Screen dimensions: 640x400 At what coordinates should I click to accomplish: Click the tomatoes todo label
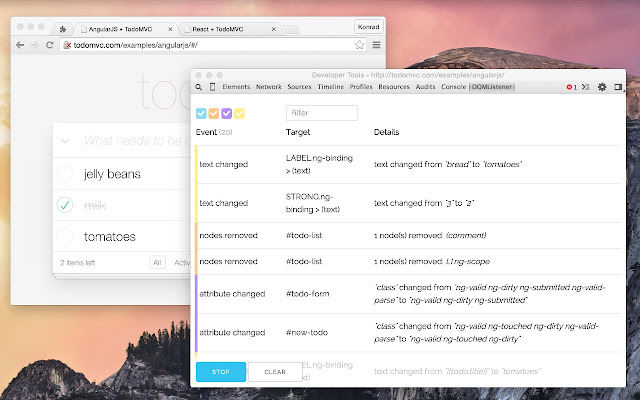[x=110, y=236]
